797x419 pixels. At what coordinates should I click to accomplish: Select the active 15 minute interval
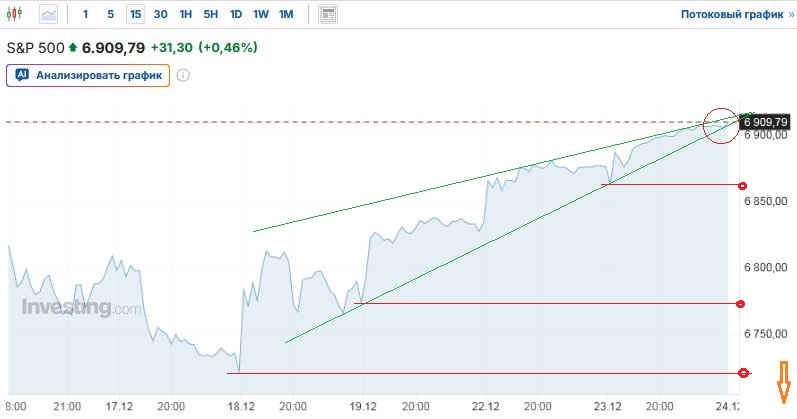(x=135, y=15)
